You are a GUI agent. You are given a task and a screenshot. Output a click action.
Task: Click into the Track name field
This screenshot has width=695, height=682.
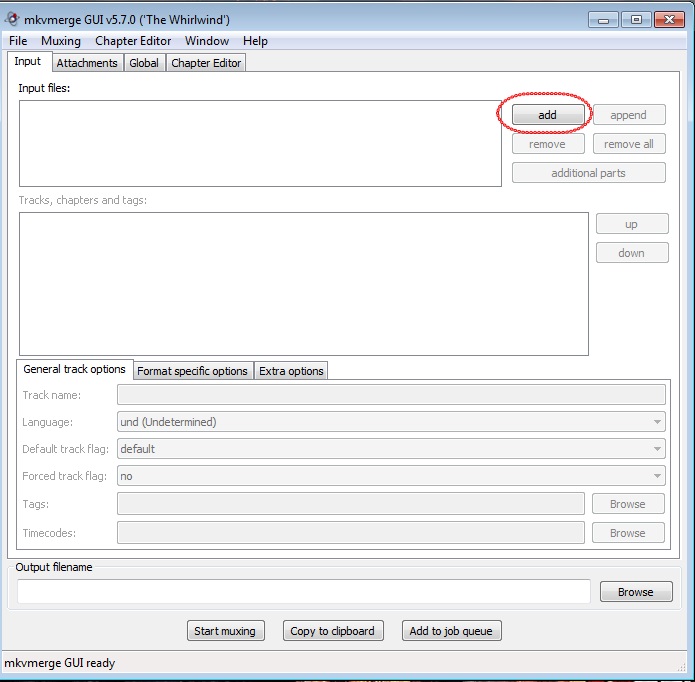[391, 395]
